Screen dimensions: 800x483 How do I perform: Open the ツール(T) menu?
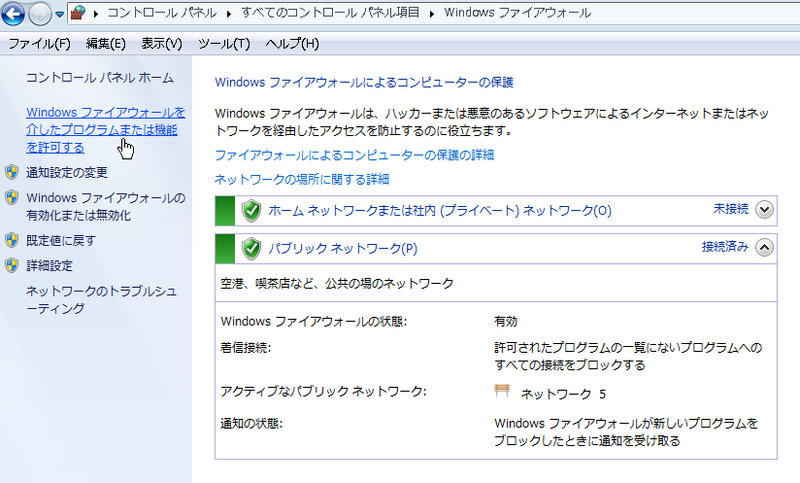tap(224, 44)
